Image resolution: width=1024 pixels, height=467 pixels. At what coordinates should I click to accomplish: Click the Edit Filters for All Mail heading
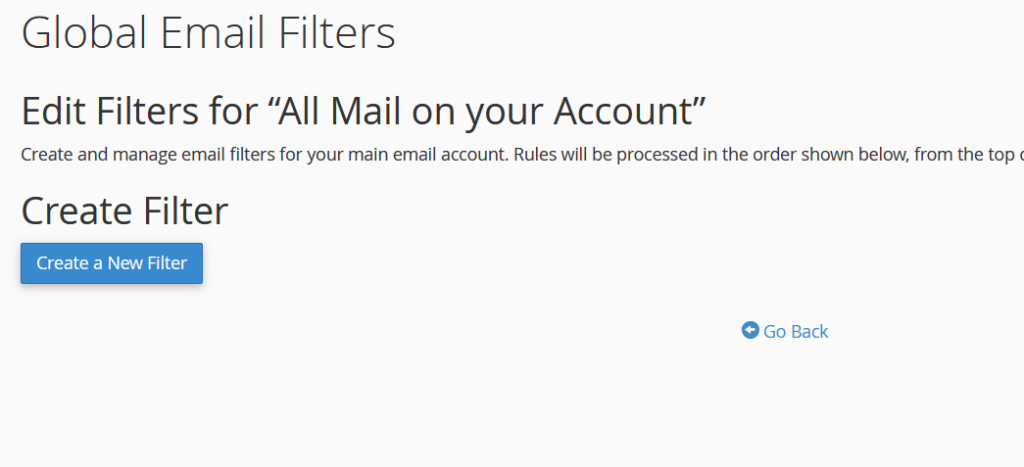(x=364, y=110)
